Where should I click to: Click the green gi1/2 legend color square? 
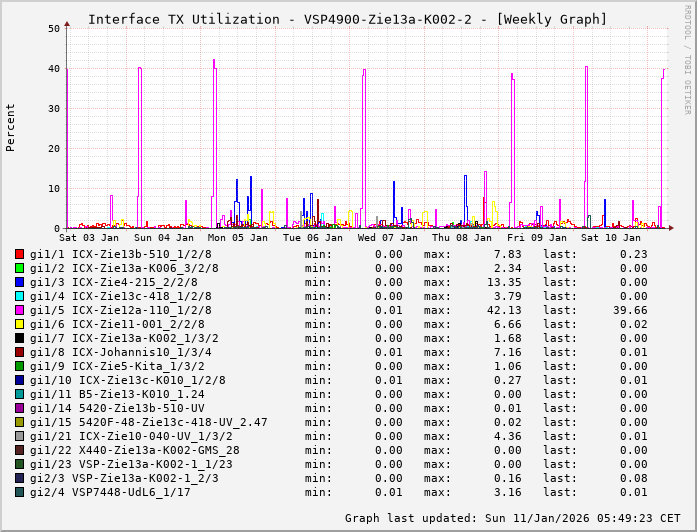point(20,268)
